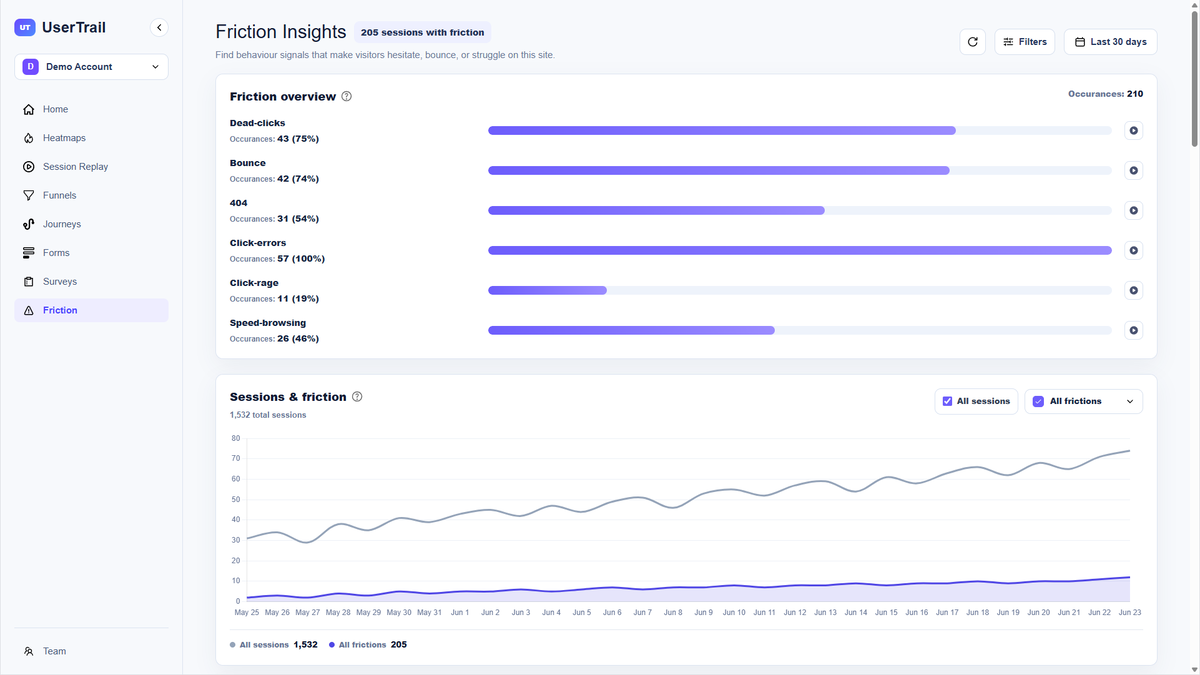
Task: Click the Demo Account avatar D
Action: point(30,67)
